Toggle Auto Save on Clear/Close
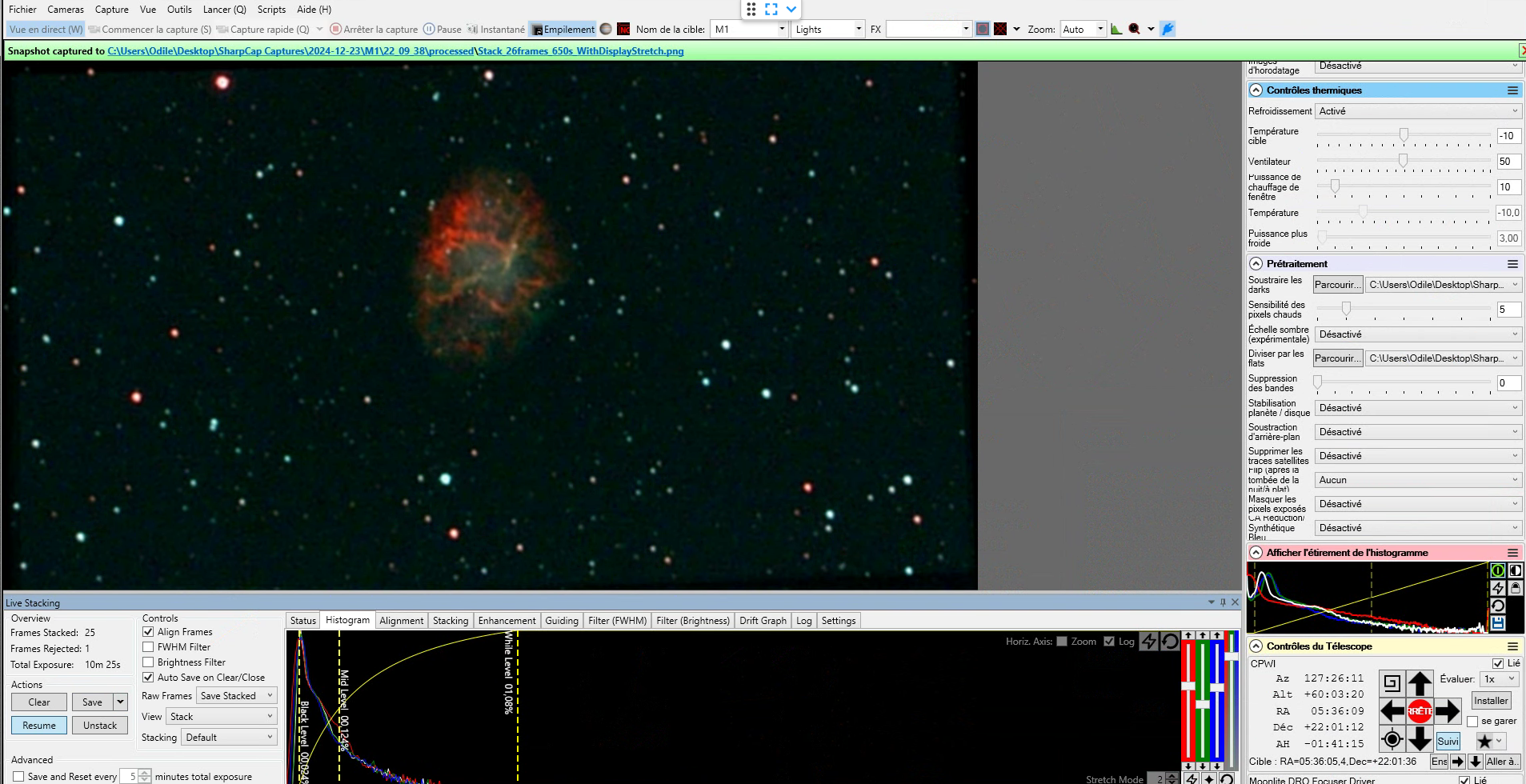 click(x=148, y=678)
